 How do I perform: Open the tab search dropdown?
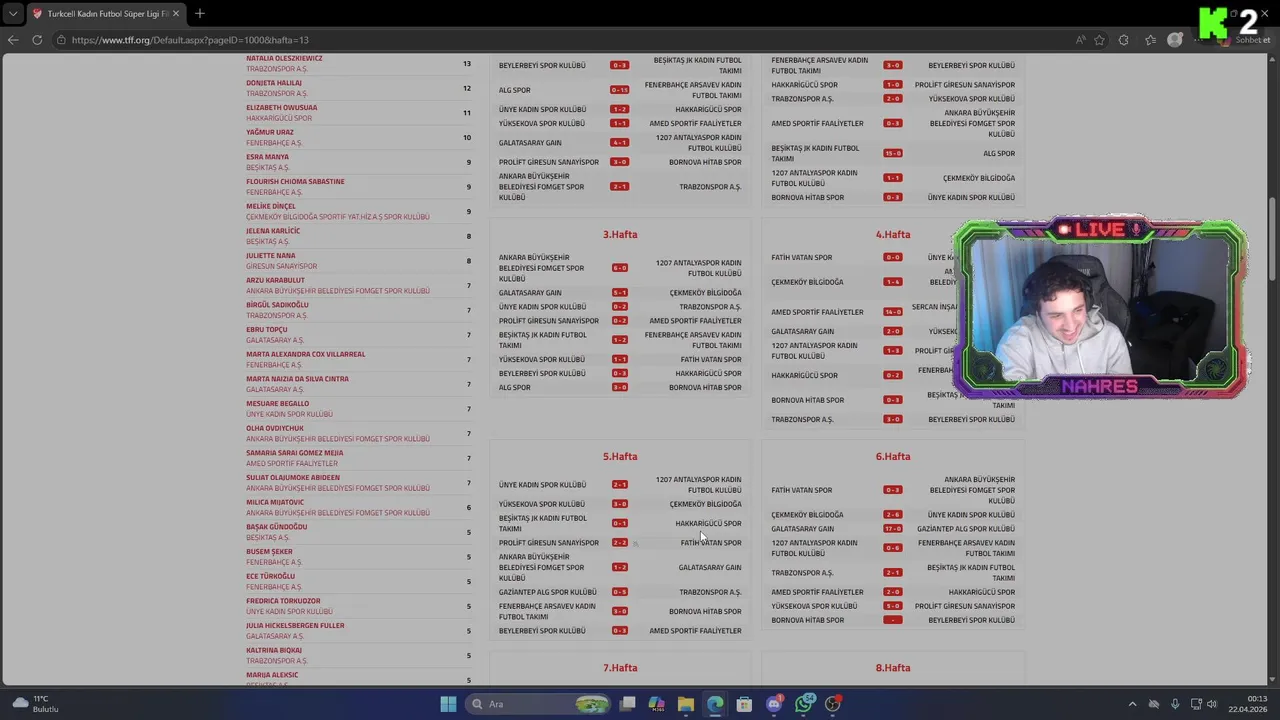[12, 13]
